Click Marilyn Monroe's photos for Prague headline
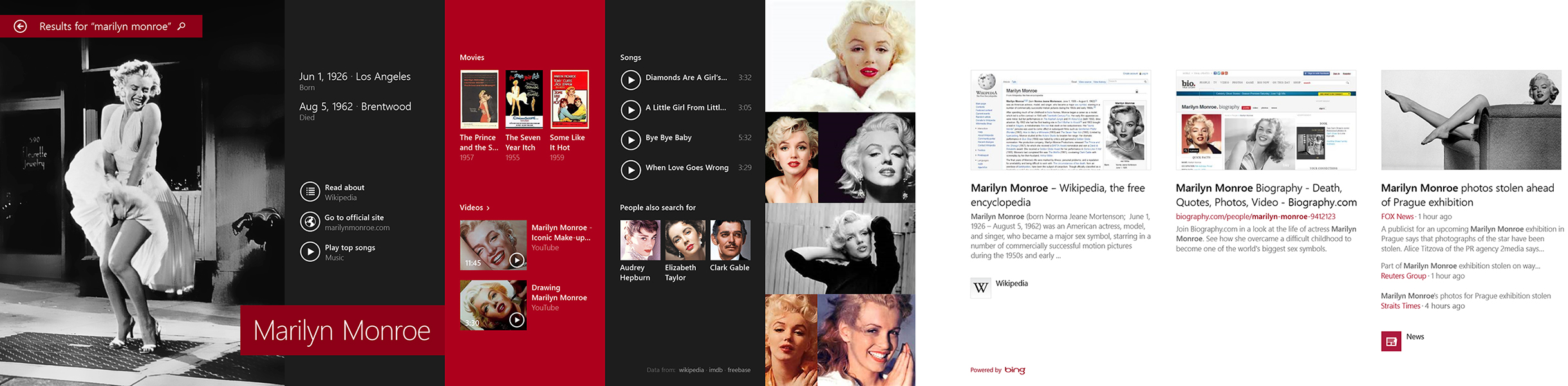 point(1466,296)
